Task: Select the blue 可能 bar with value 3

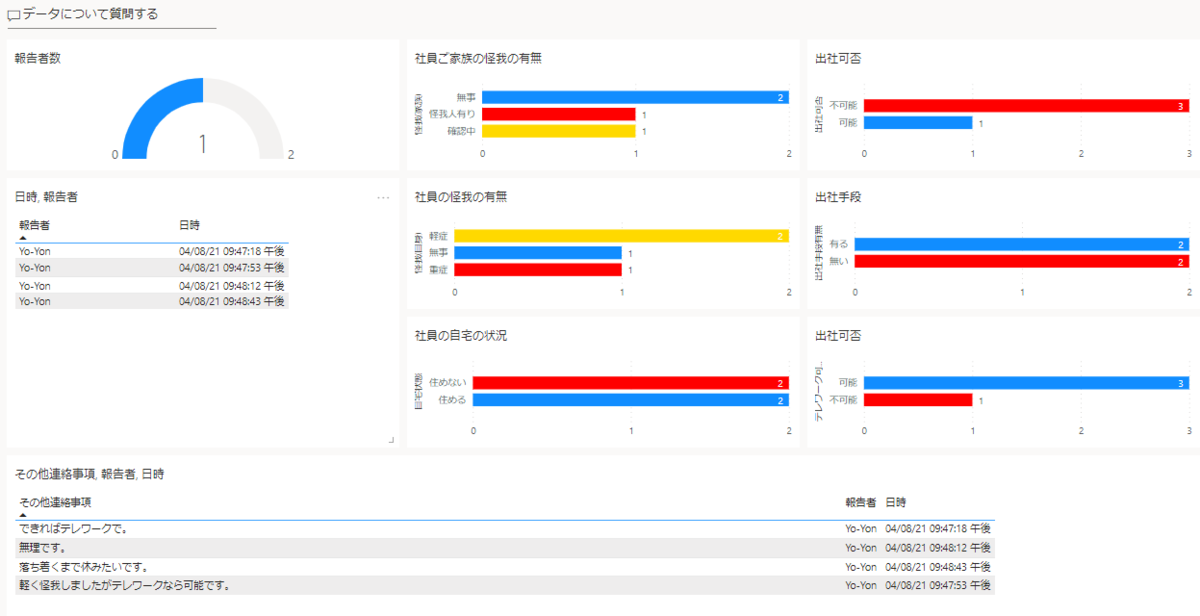Action: [1026, 382]
